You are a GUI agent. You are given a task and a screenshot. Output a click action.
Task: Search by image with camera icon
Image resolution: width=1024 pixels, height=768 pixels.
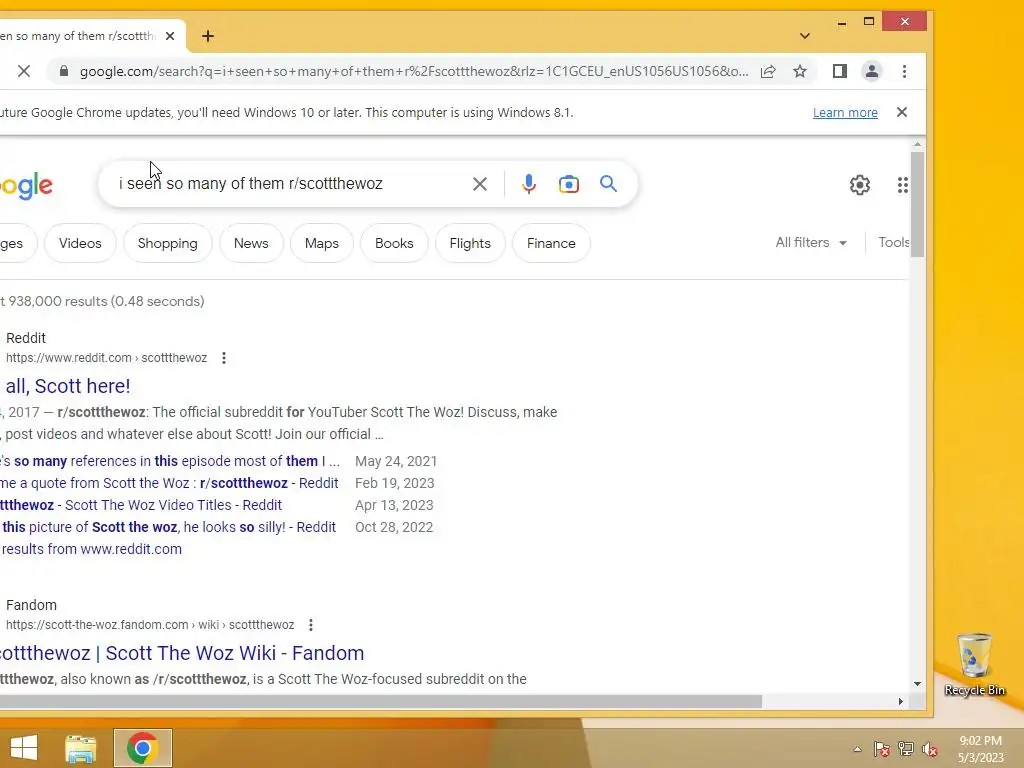pos(569,184)
